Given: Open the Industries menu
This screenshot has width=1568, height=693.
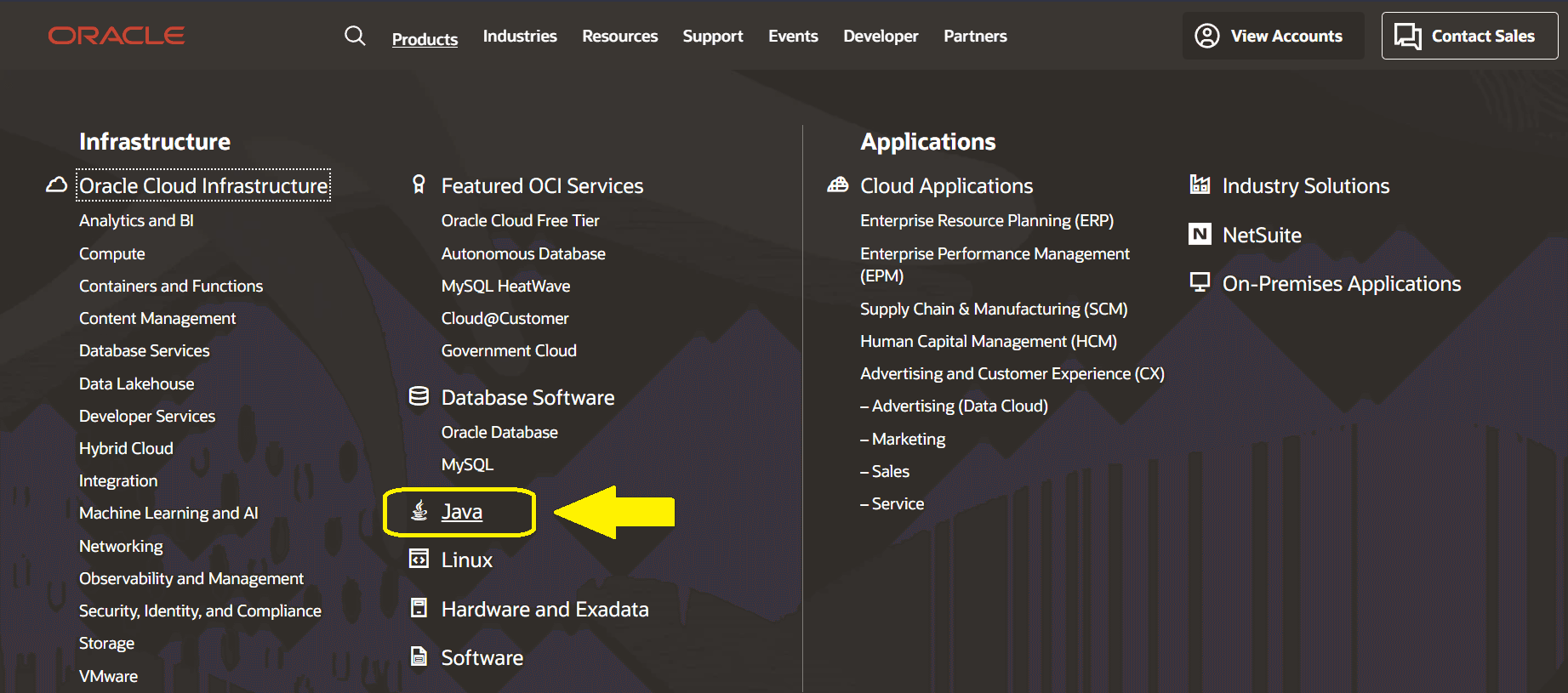Looking at the screenshot, I should (520, 36).
